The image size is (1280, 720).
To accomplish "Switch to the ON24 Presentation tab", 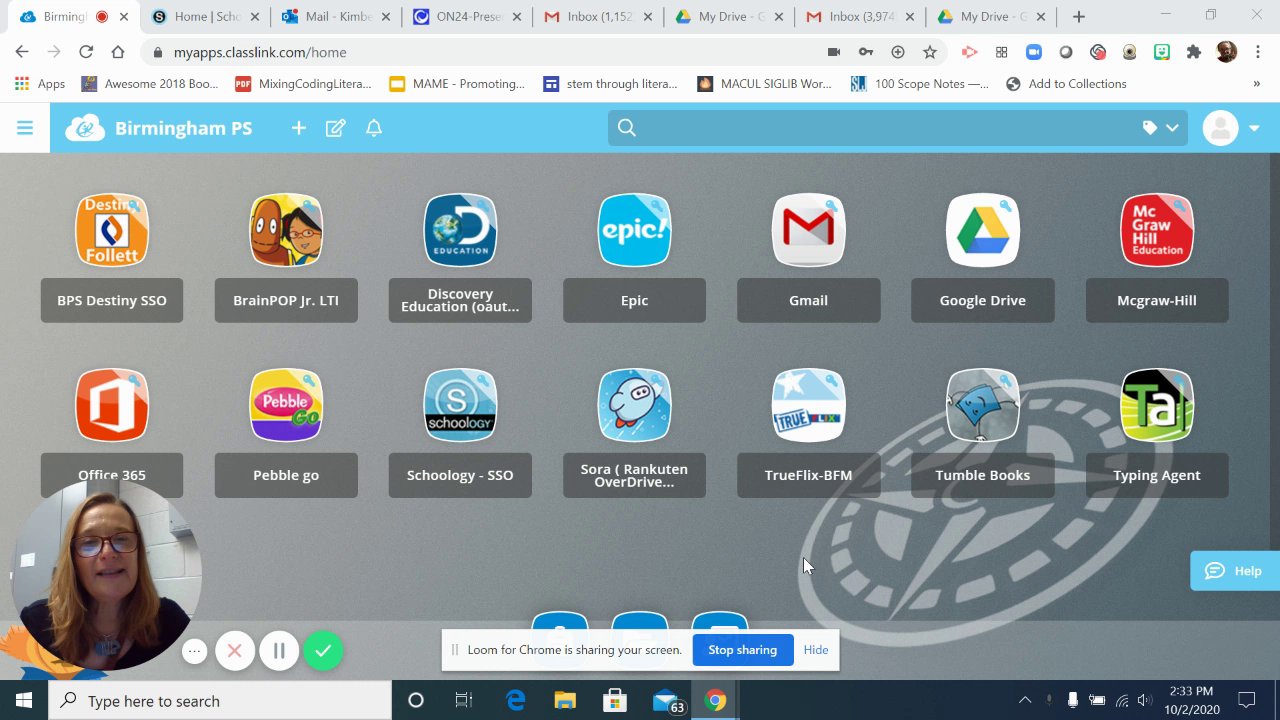I will pos(466,17).
